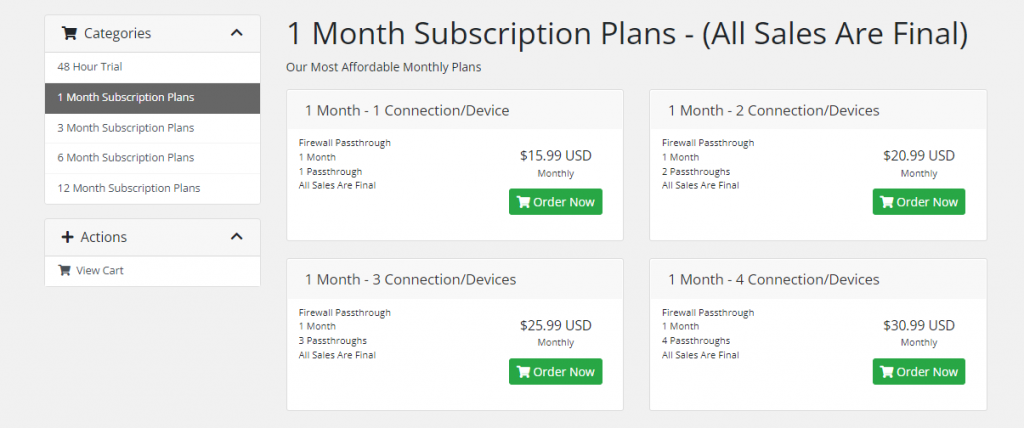Open the 48 Hour Trial category
Viewport: 1024px width, 428px height.
pyautogui.click(x=90, y=67)
